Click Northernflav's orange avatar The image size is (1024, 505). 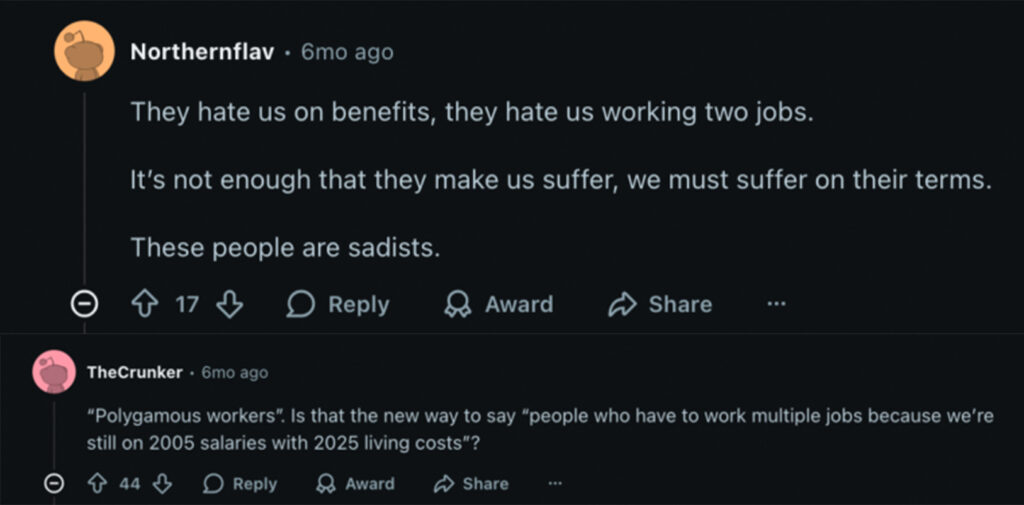coord(84,51)
